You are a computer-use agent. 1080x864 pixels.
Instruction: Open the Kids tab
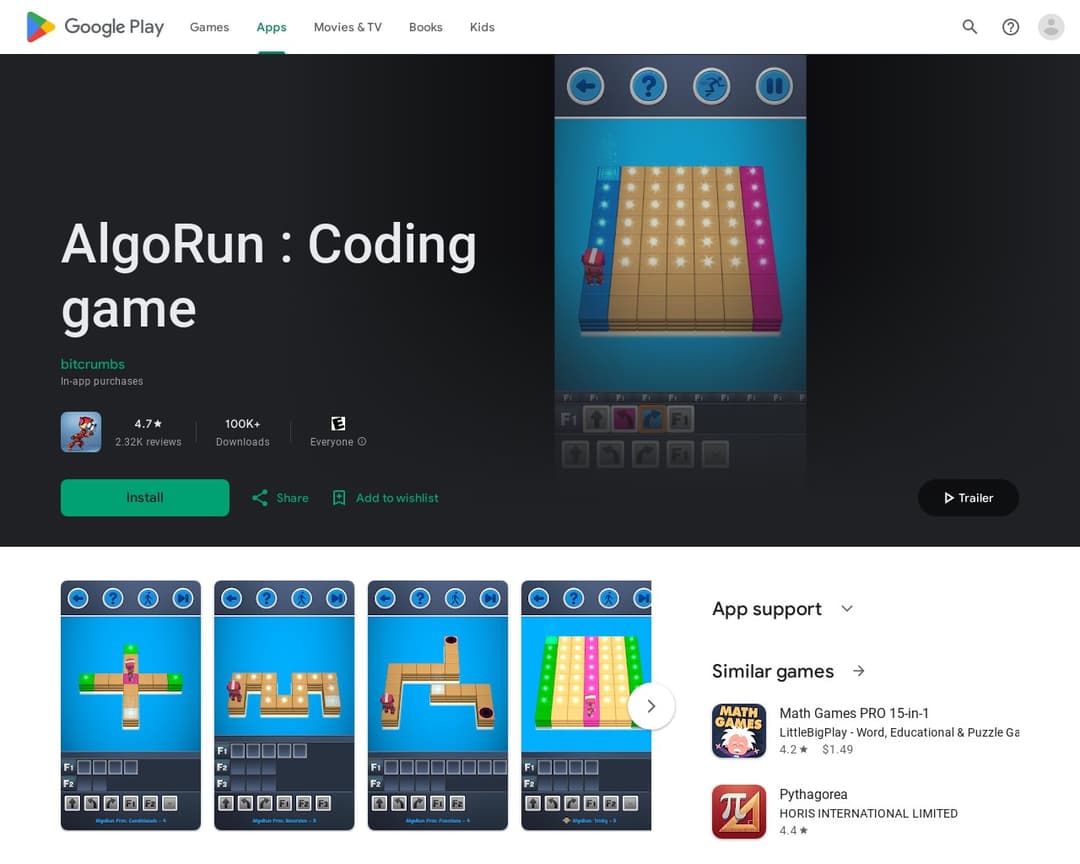click(482, 27)
